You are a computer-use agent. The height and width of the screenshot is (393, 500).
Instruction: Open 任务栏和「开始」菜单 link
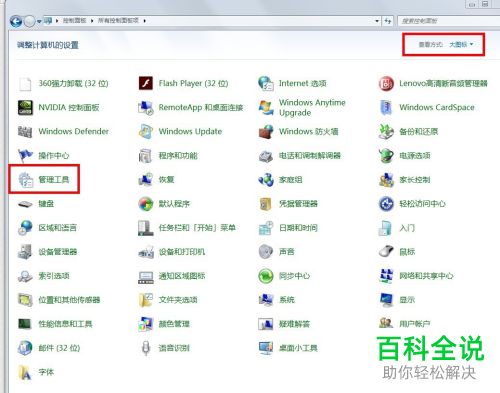pyautogui.click(x=197, y=228)
